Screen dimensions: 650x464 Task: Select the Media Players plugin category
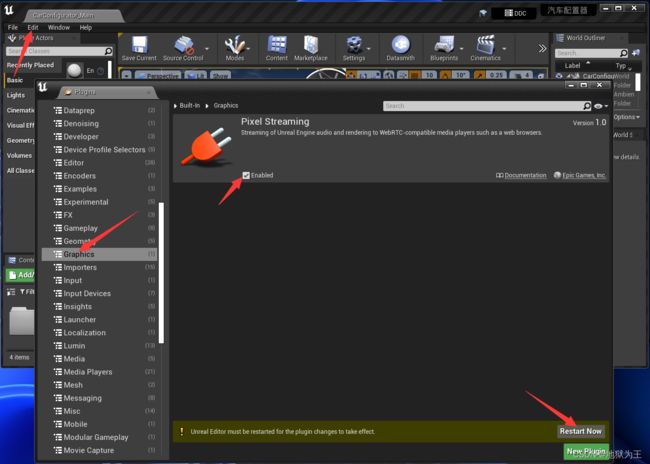click(x=99, y=372)
